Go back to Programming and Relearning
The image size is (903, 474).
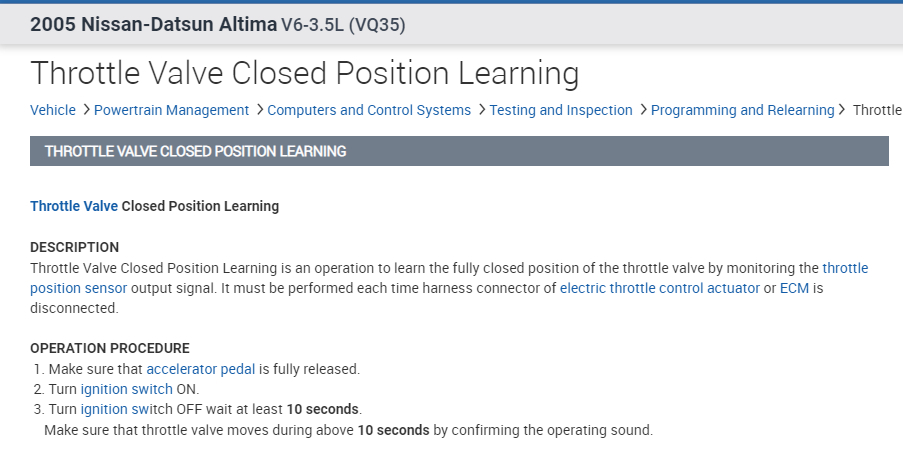[742, 110]
